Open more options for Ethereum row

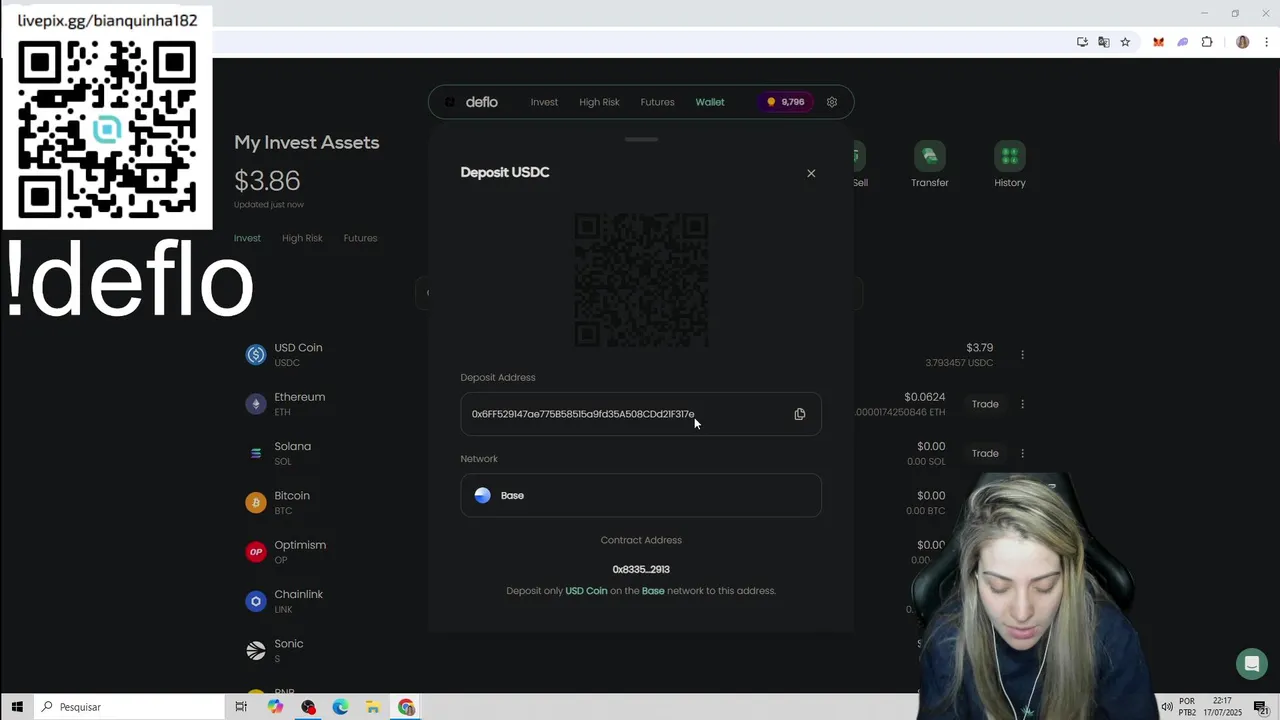click(1022, 404)
